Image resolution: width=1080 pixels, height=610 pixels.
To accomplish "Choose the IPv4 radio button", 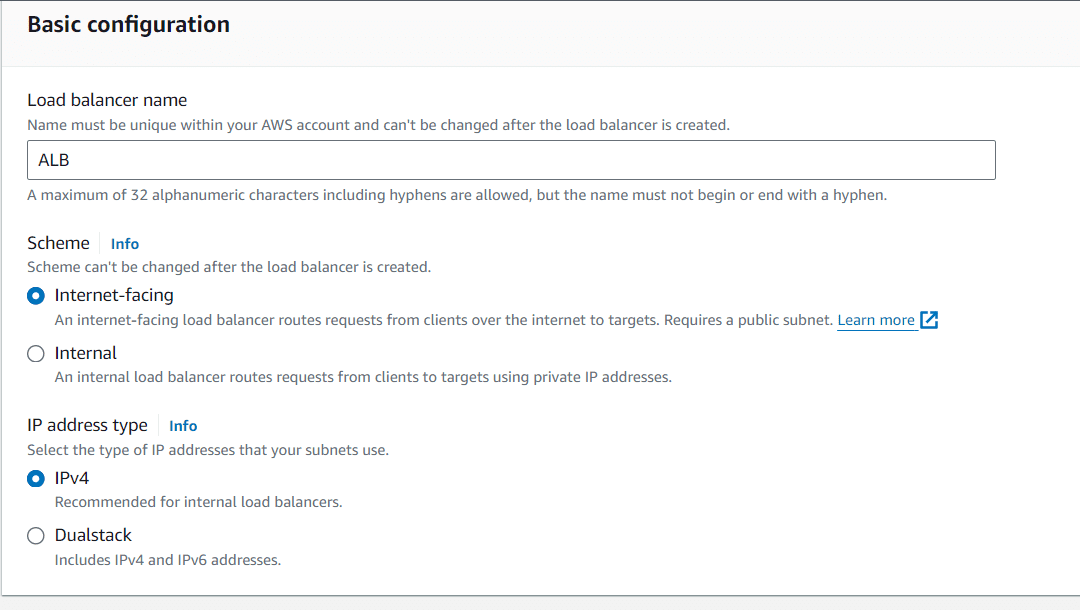I will coord(36,478).
